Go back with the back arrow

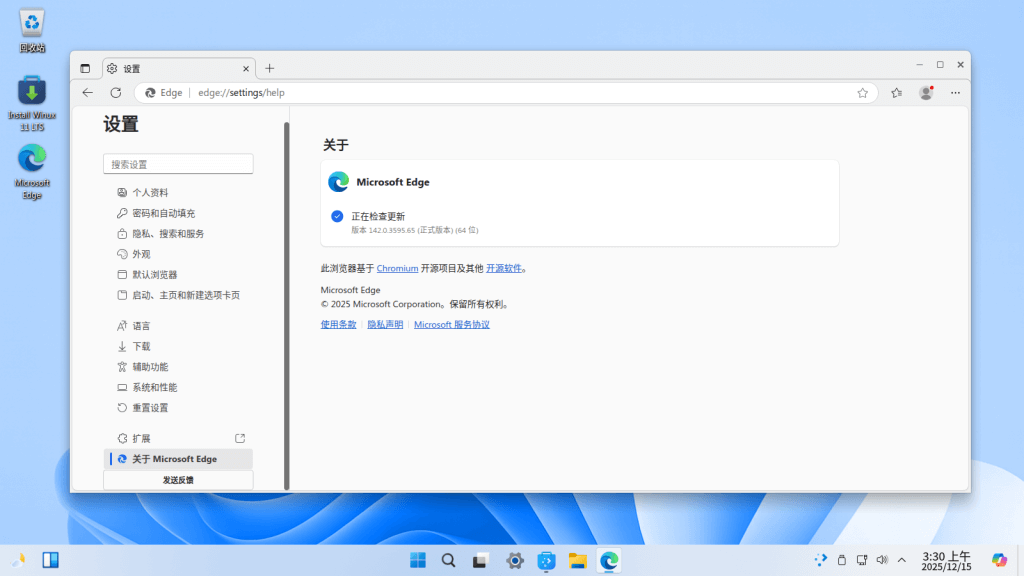pos(88,93)
